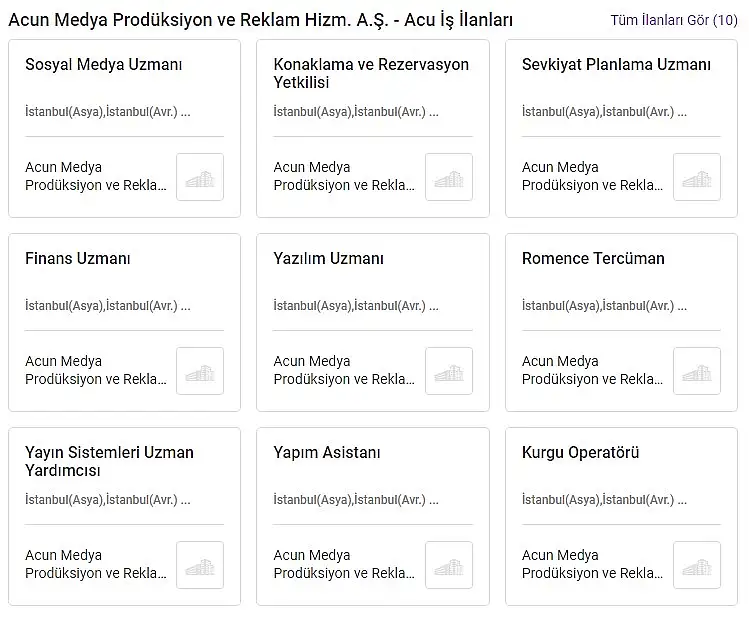749x620 pixels.
Task: View the Yapım Asistanı job title
Action: 327,452
